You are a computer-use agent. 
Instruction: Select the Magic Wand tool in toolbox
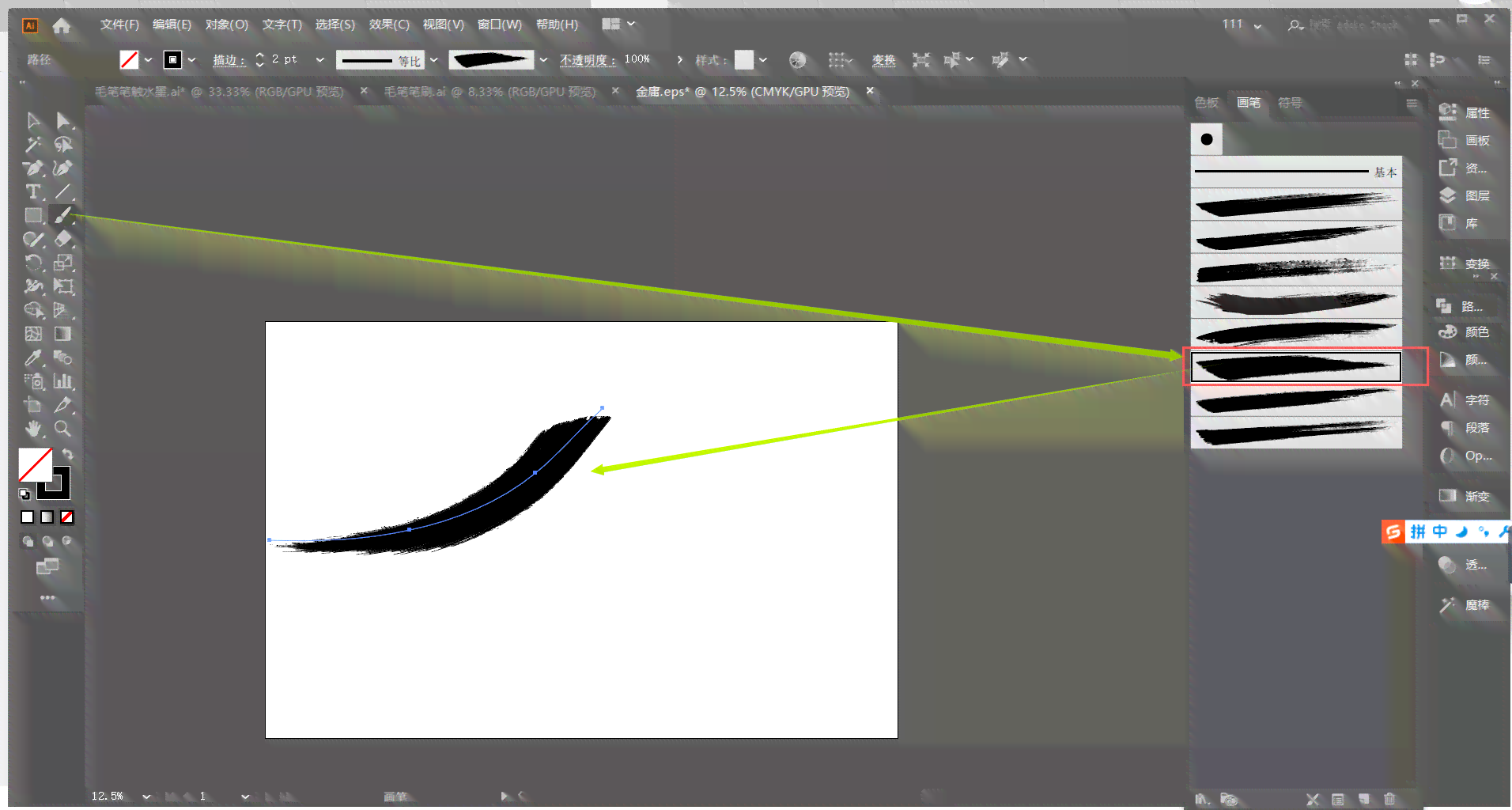tap(33, 144)
